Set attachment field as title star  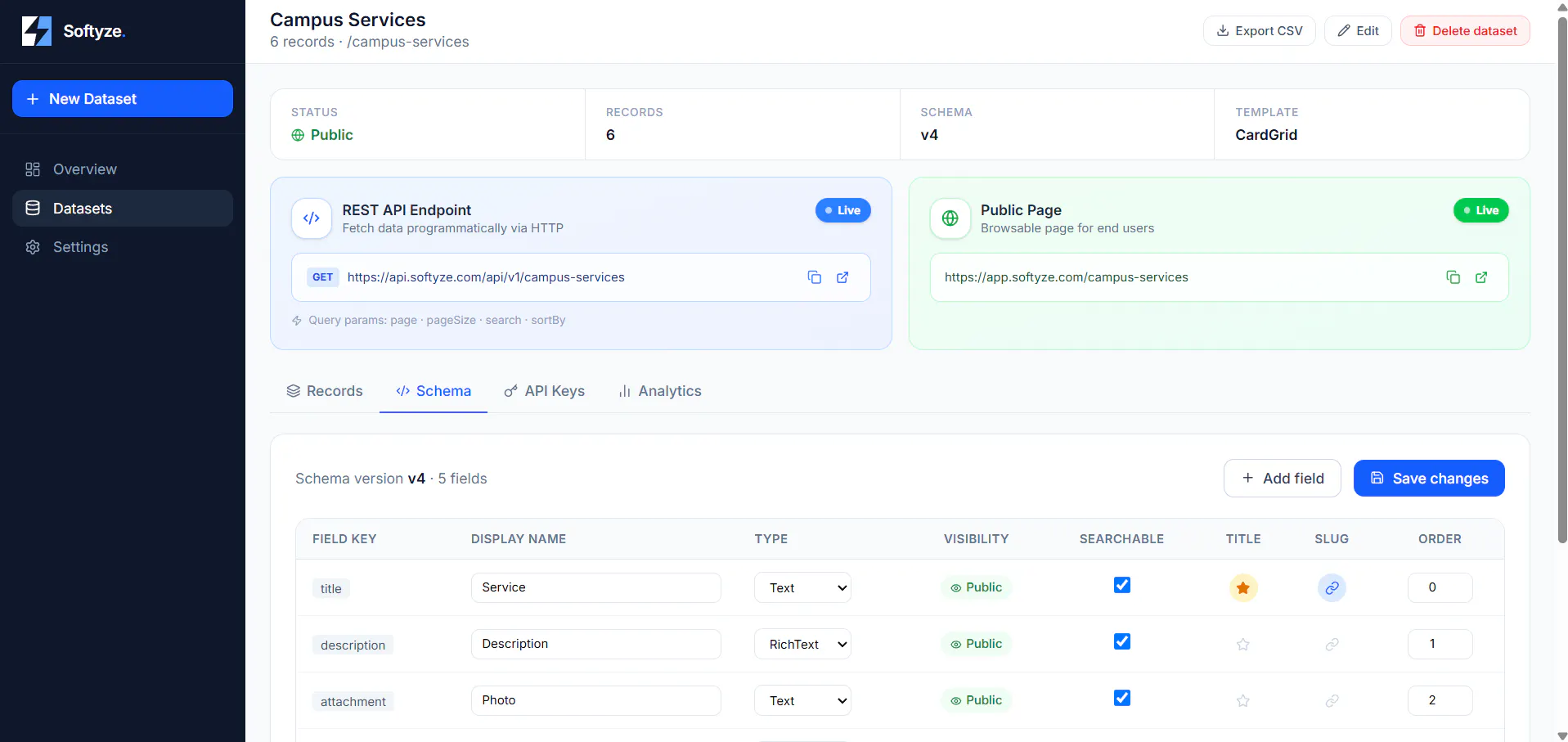tap(1243, 700)
